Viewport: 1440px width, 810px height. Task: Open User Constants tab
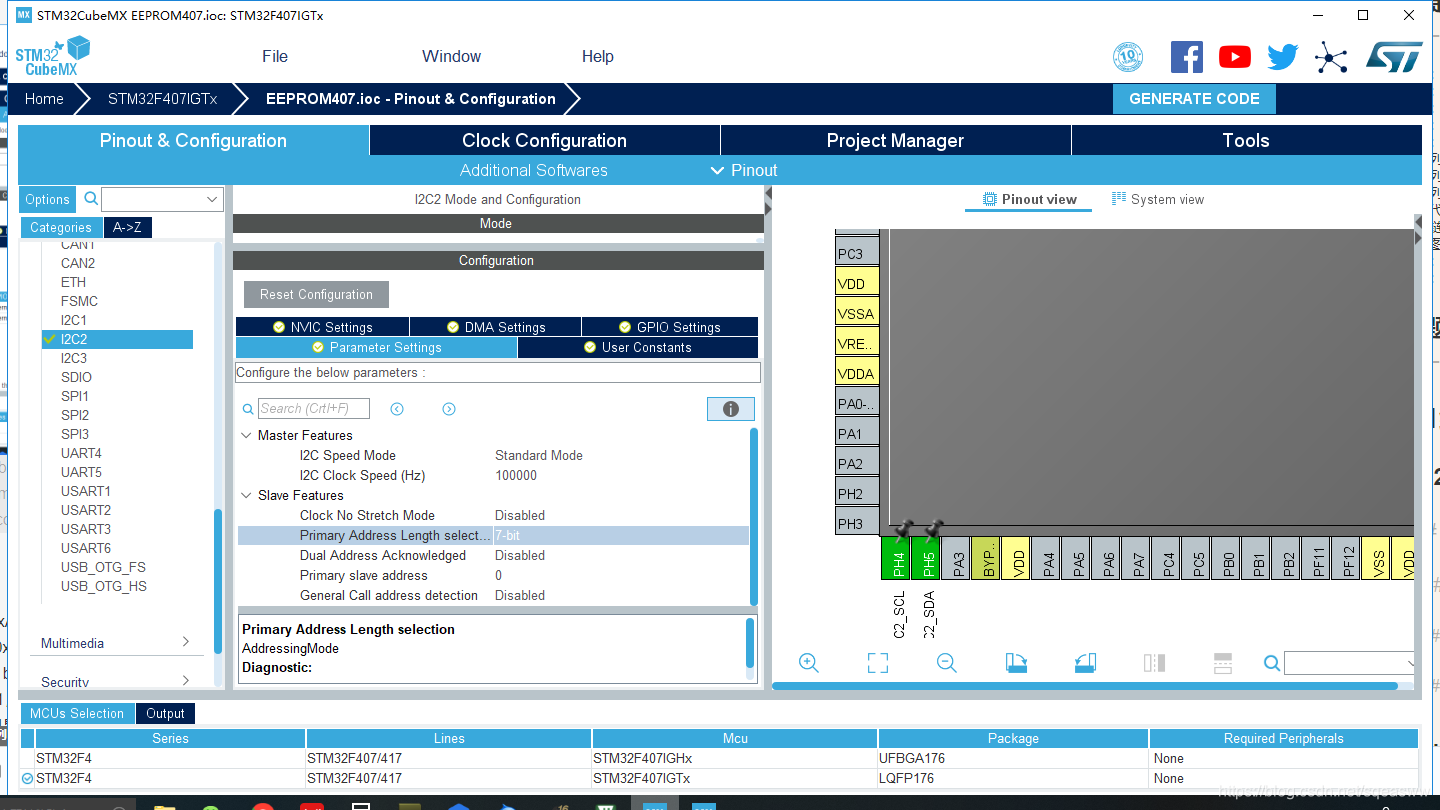point(638,347)
